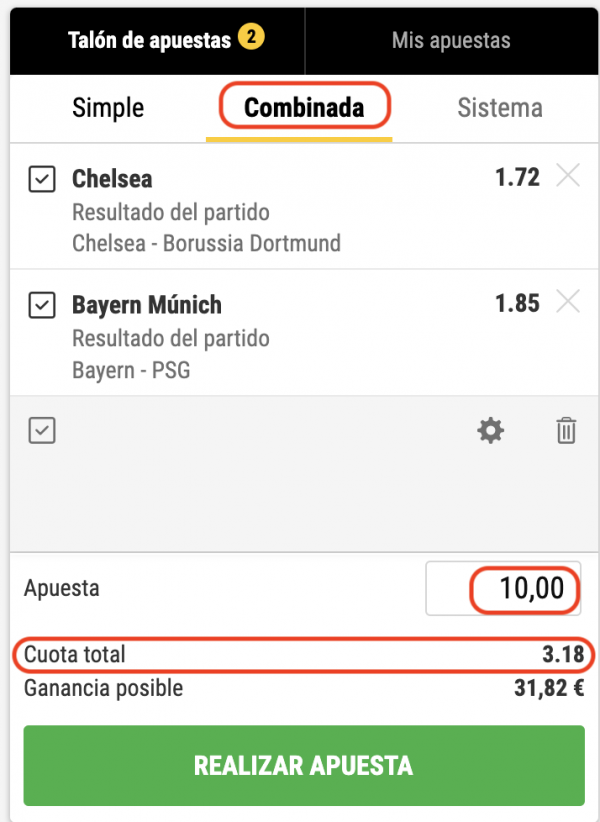The width and height of the screenshot is (600, 822).
Task: Click the Apuesta stake input field
Action: pos(503,588)
